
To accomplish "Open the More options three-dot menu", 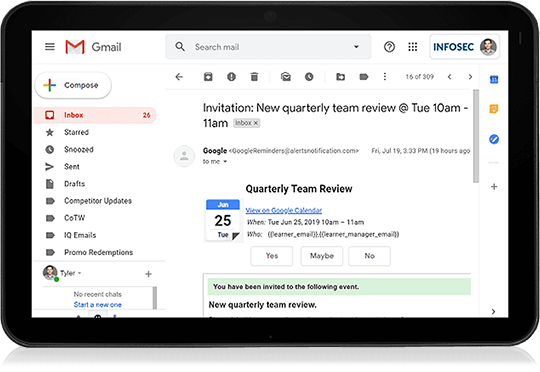I will [385, 76].
